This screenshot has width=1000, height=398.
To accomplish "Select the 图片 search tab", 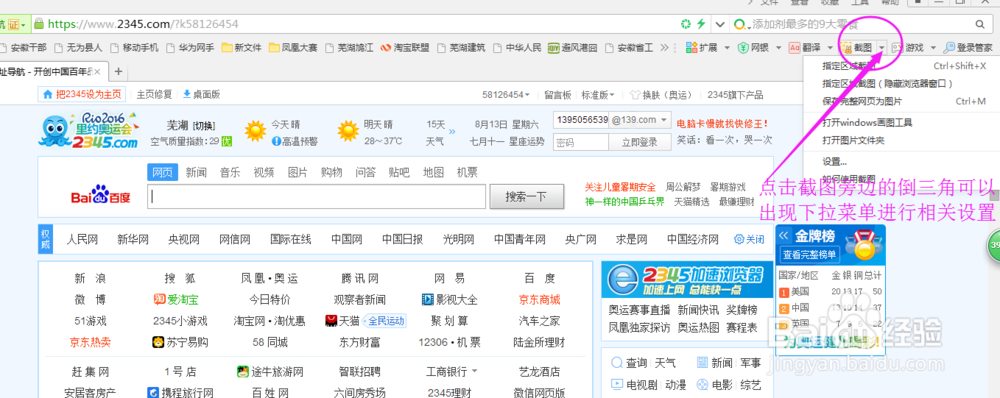I will point(297,172).
